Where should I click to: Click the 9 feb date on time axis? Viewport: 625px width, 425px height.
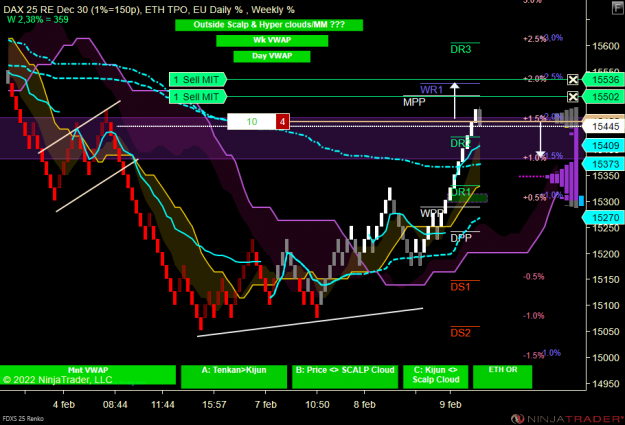coord(450,405)
